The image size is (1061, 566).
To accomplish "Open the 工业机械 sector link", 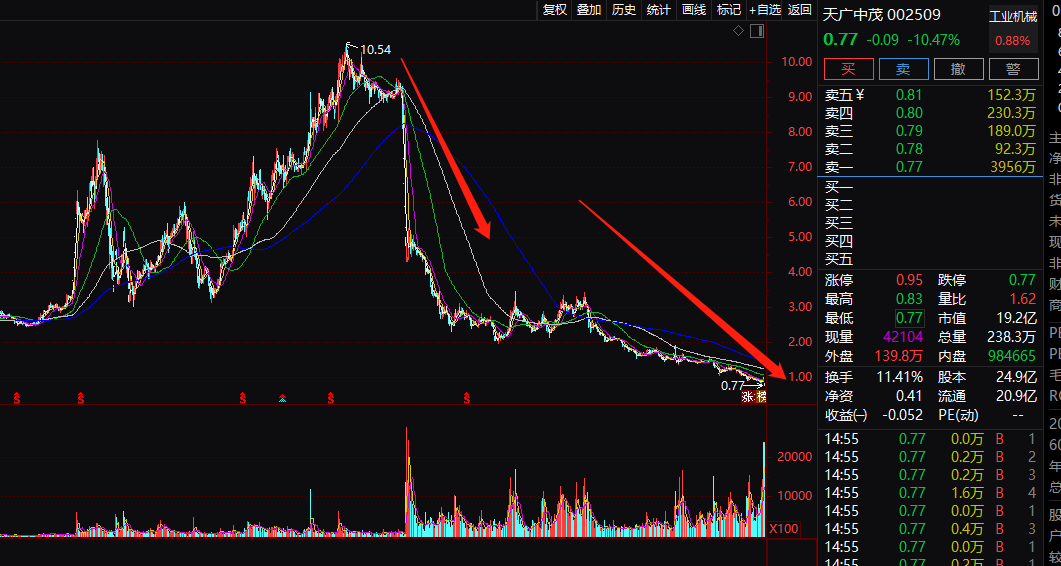I will [x=1013, y=16].
